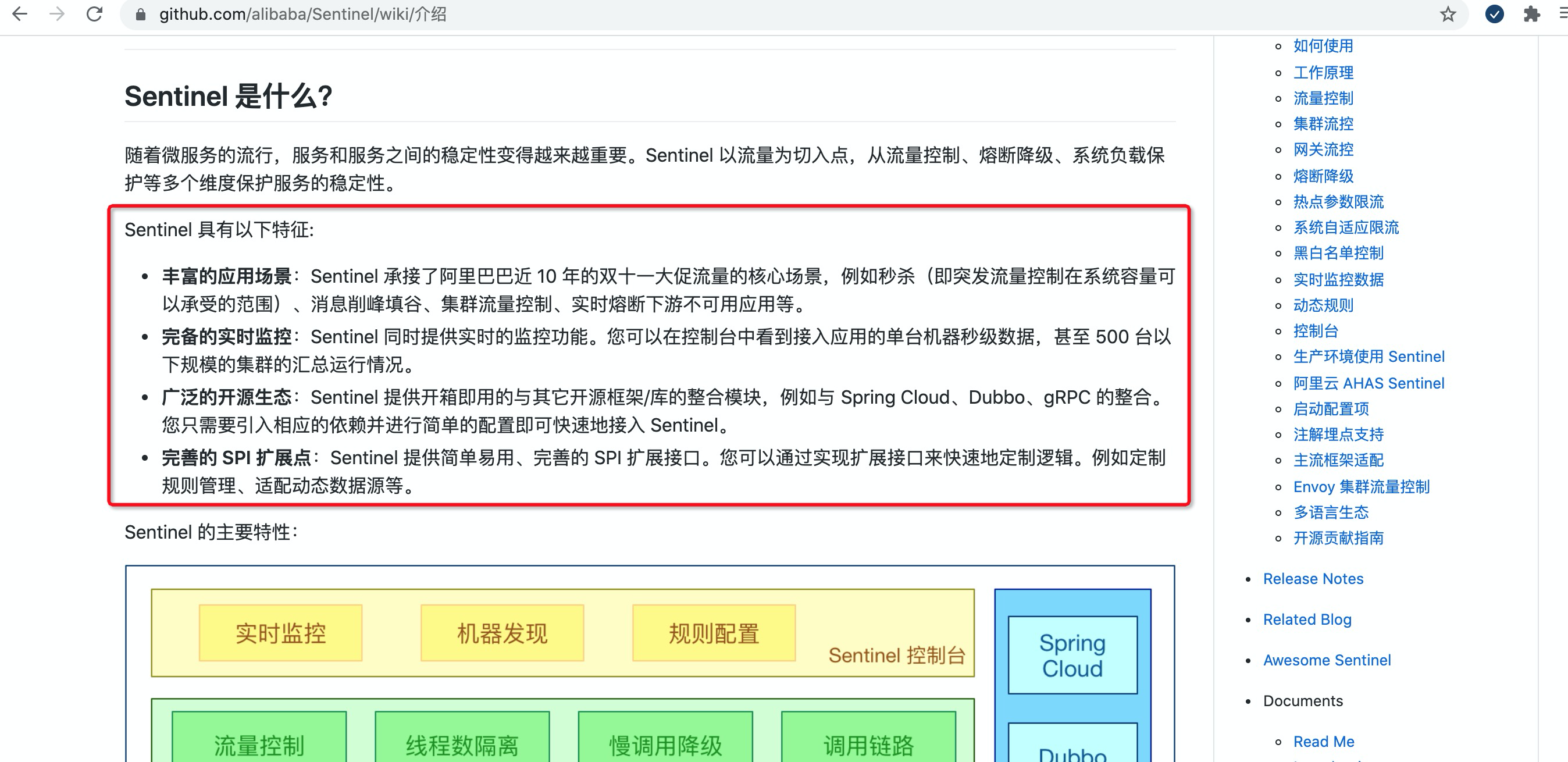Open the 控制台 wiki page

pos(1316,330)
